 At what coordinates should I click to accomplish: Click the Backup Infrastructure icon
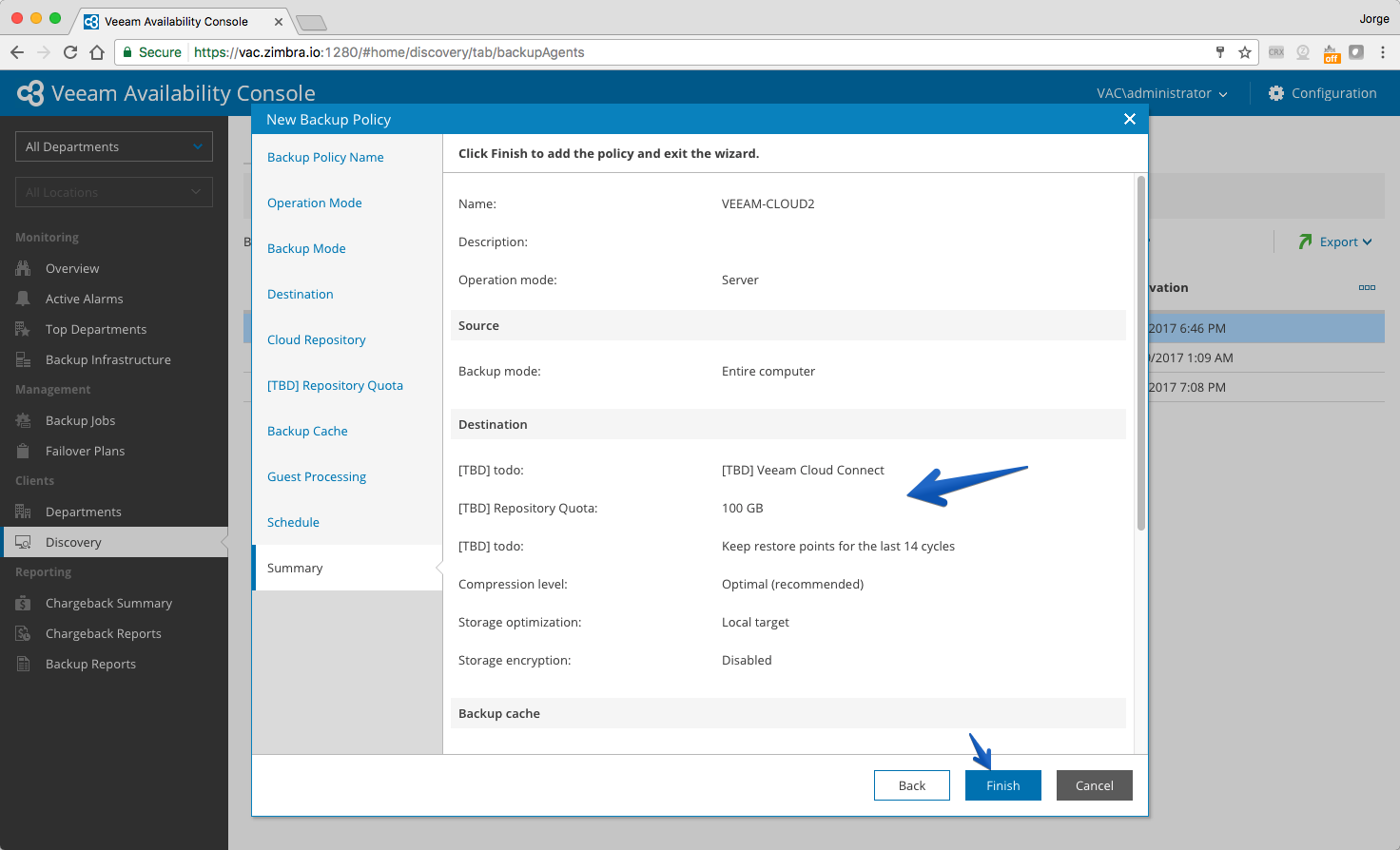(23, 359)
